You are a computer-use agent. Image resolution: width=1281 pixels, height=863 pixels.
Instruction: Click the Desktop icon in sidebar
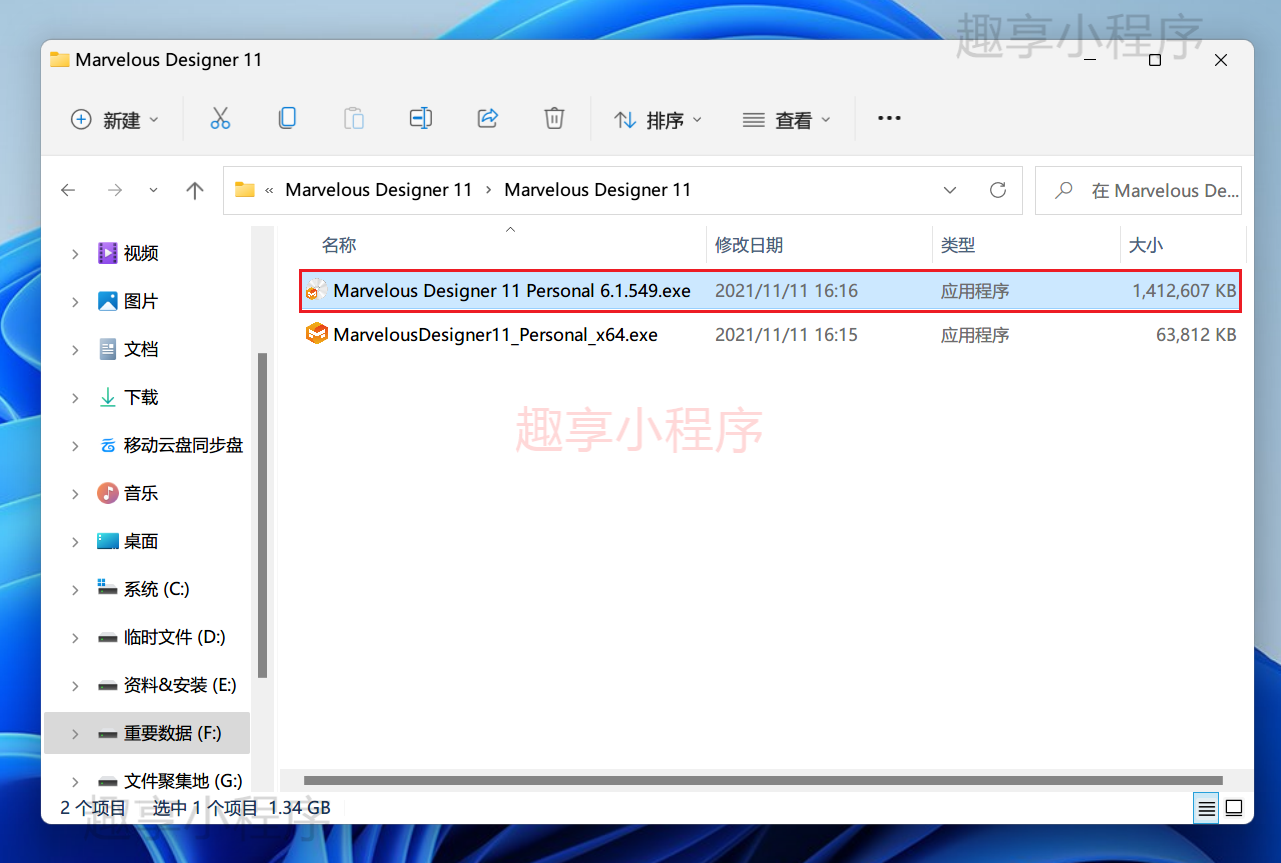[108, 541]
